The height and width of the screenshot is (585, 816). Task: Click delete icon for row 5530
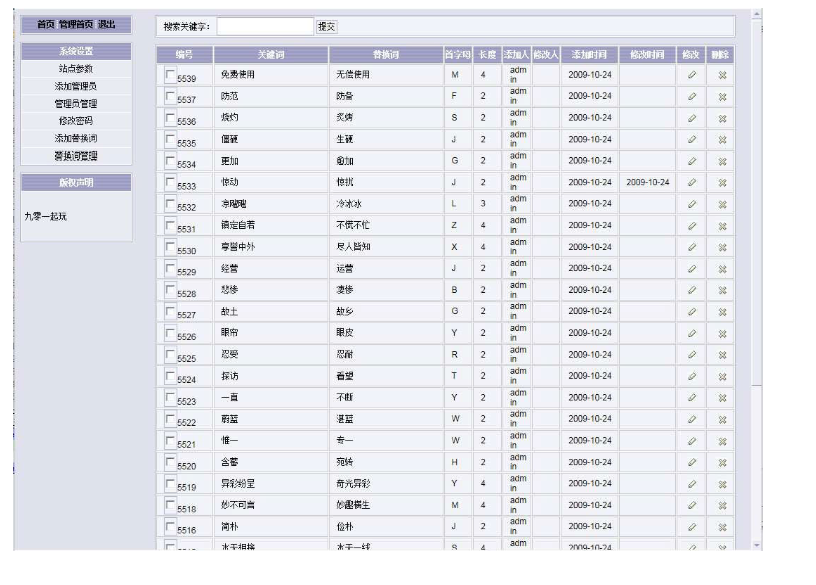(722, 248)
